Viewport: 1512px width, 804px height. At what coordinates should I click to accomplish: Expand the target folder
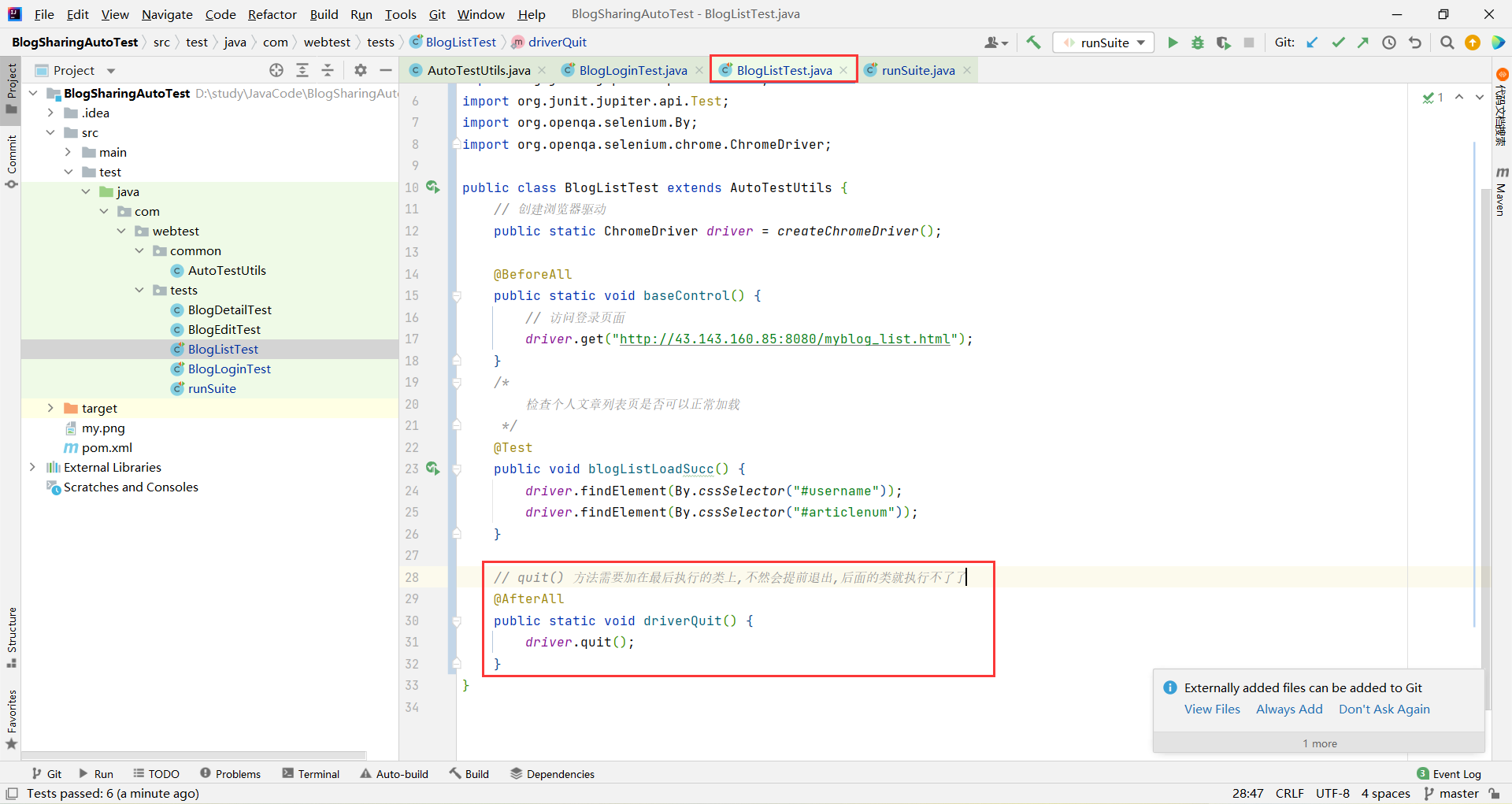pyautogui.click(x=51, y=408)
